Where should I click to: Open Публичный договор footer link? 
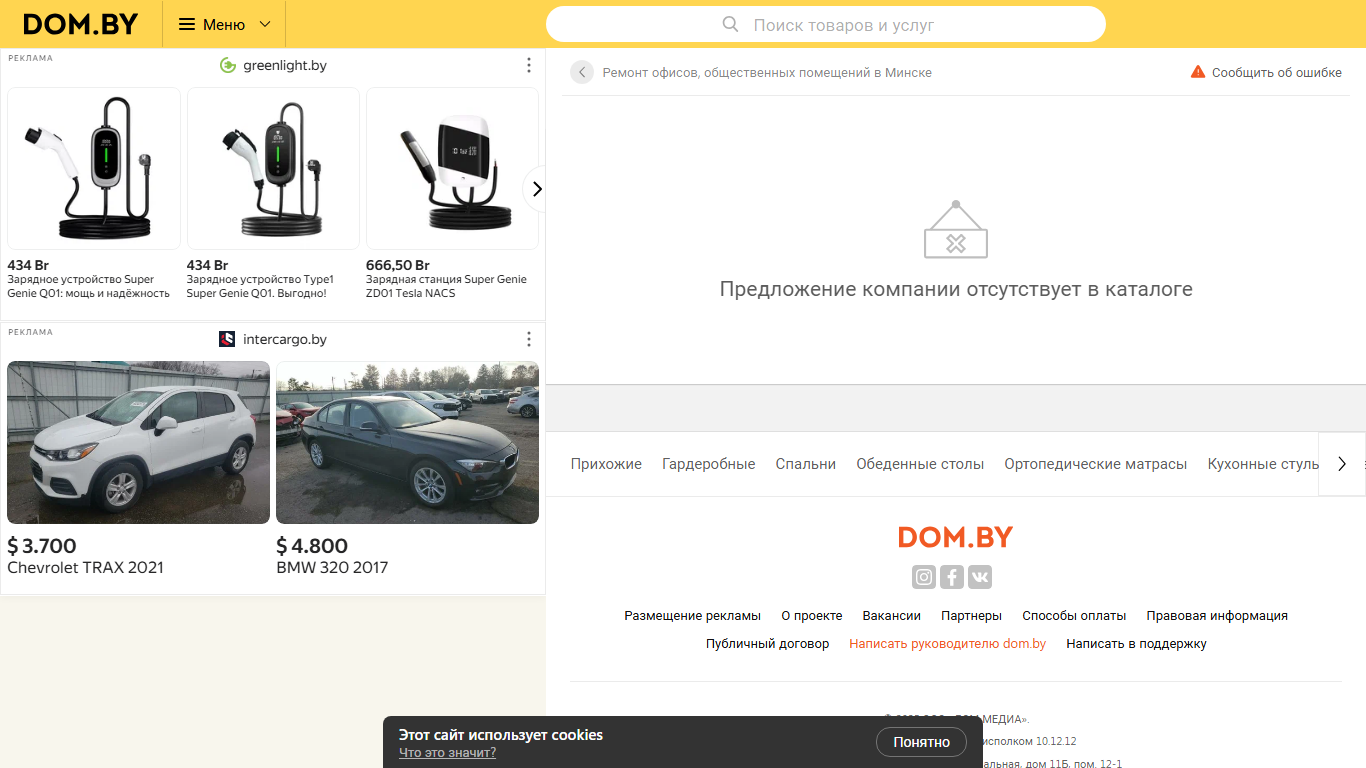(x=768, y=644)
